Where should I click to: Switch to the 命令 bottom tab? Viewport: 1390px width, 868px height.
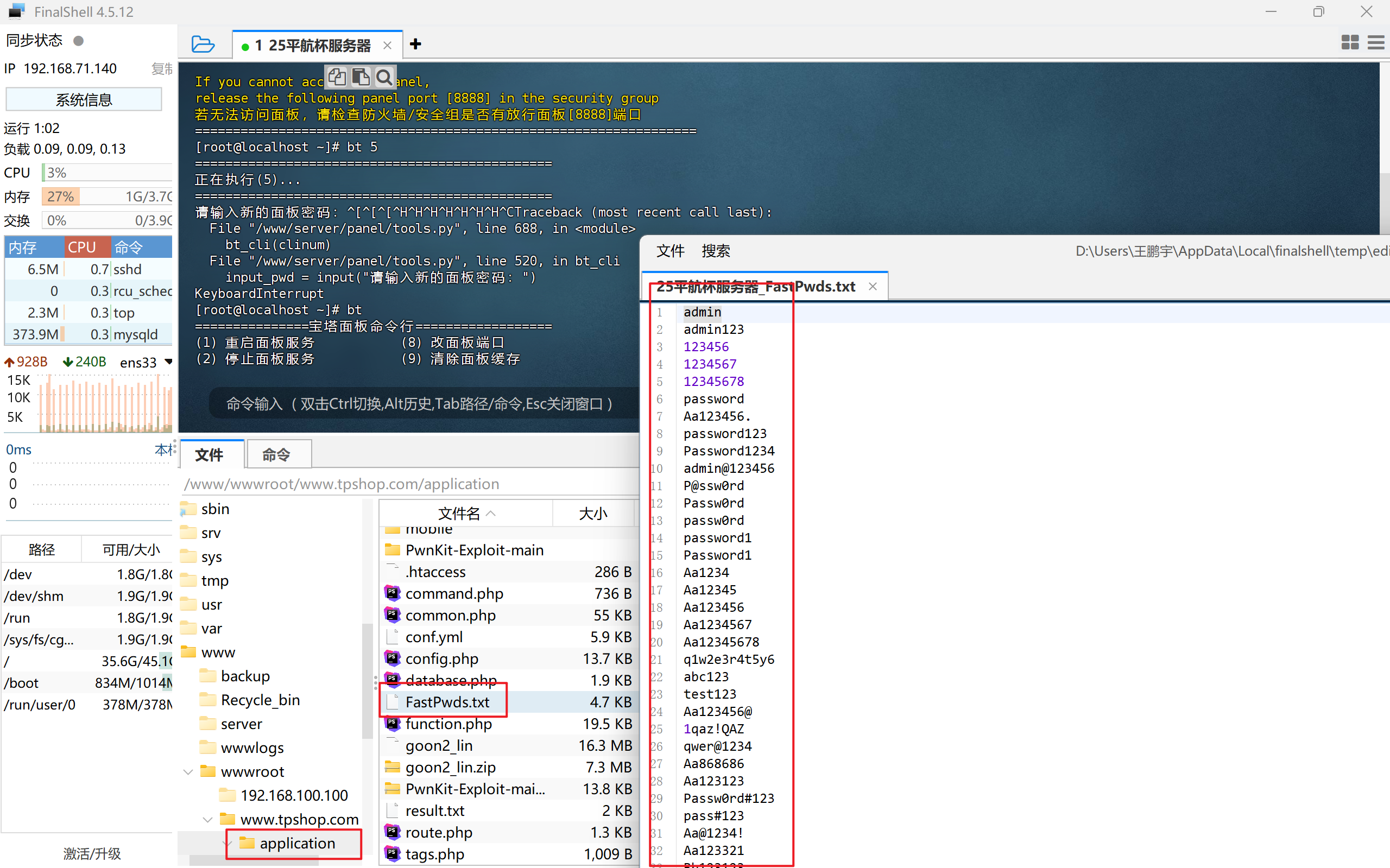(277, 455)
